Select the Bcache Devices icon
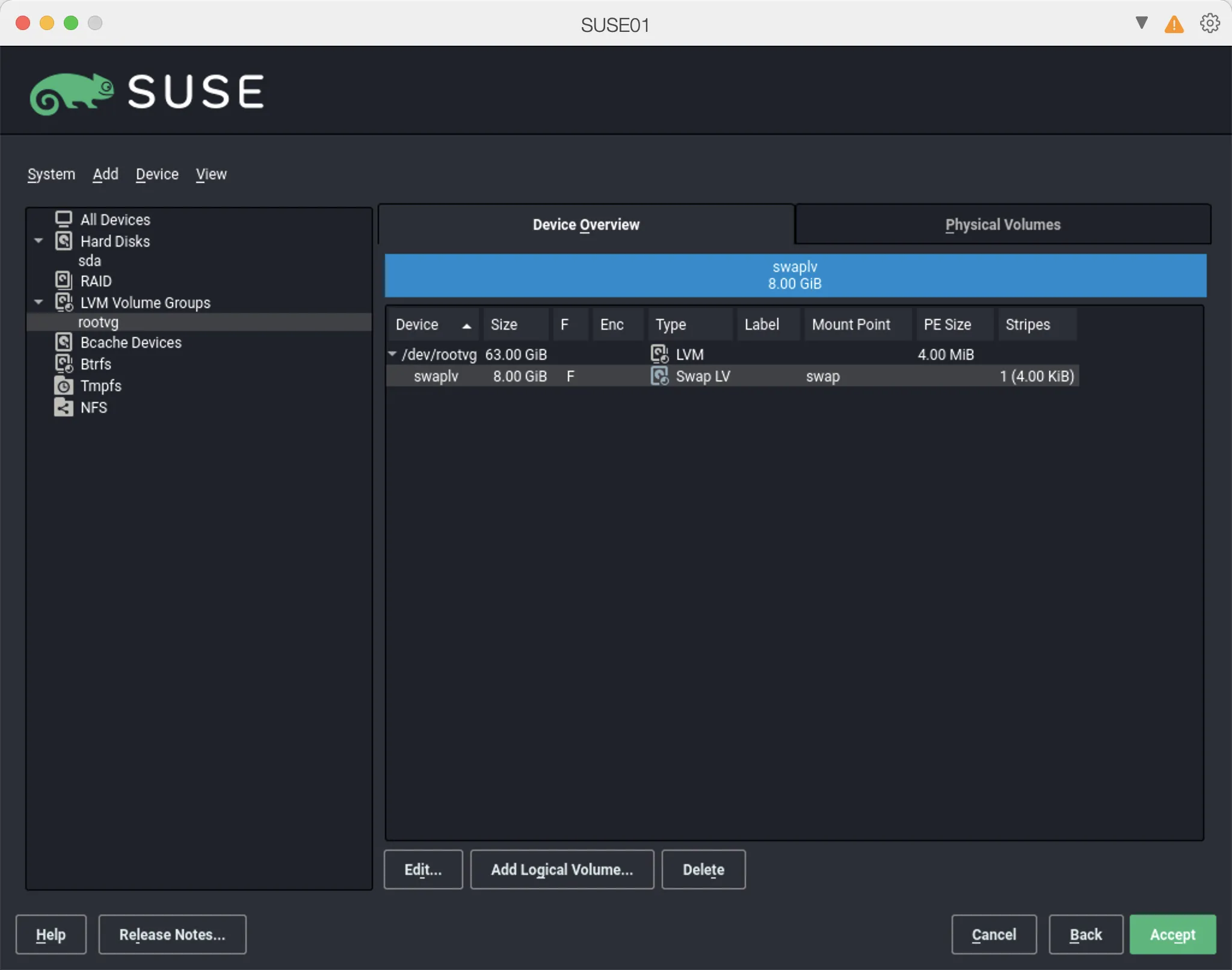The height and width of the screenshot is (970, 1232). tap(64, 341)
